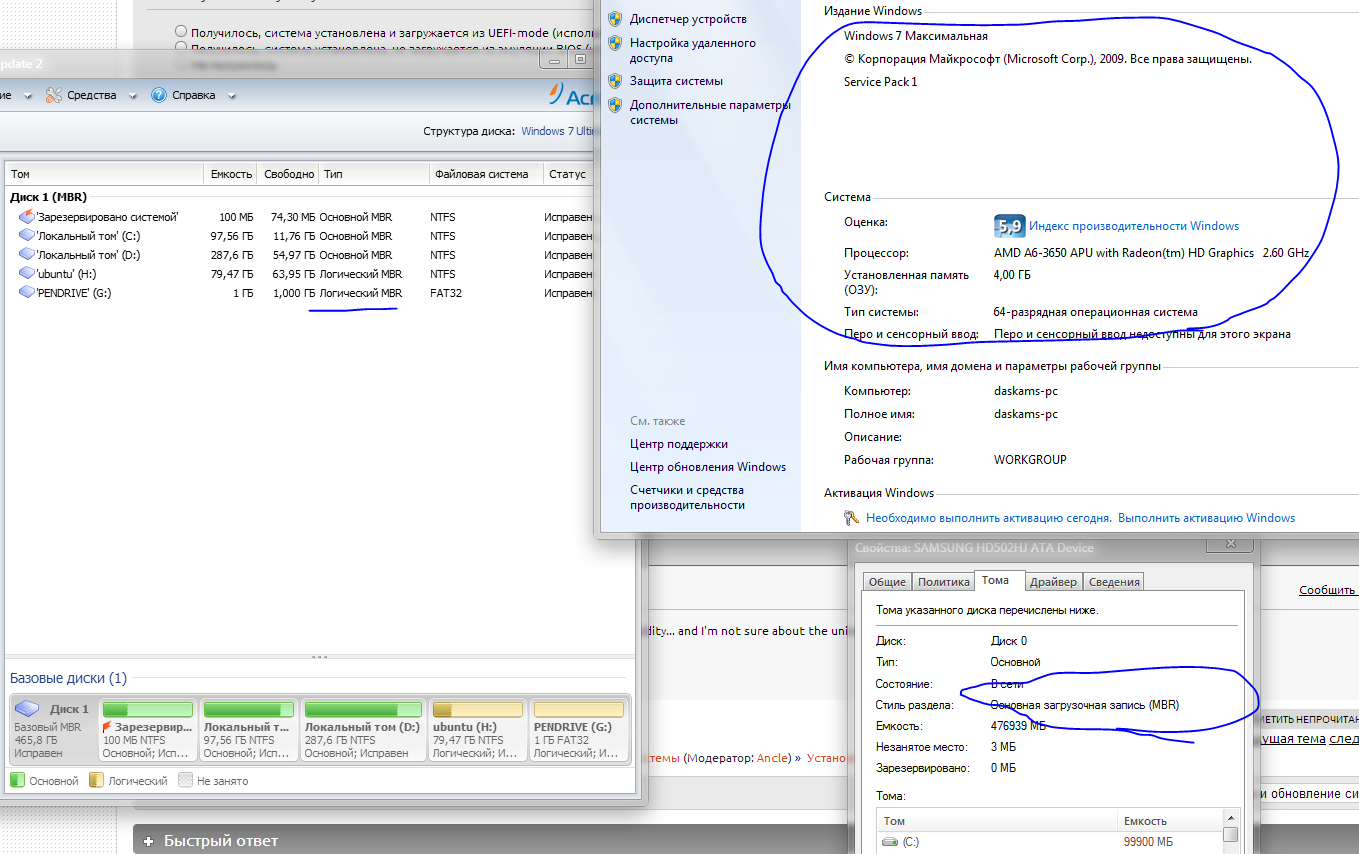This screenshot has height=854, width=1359.
Task: Click activation keys icon
Action: tap(851, 518)
